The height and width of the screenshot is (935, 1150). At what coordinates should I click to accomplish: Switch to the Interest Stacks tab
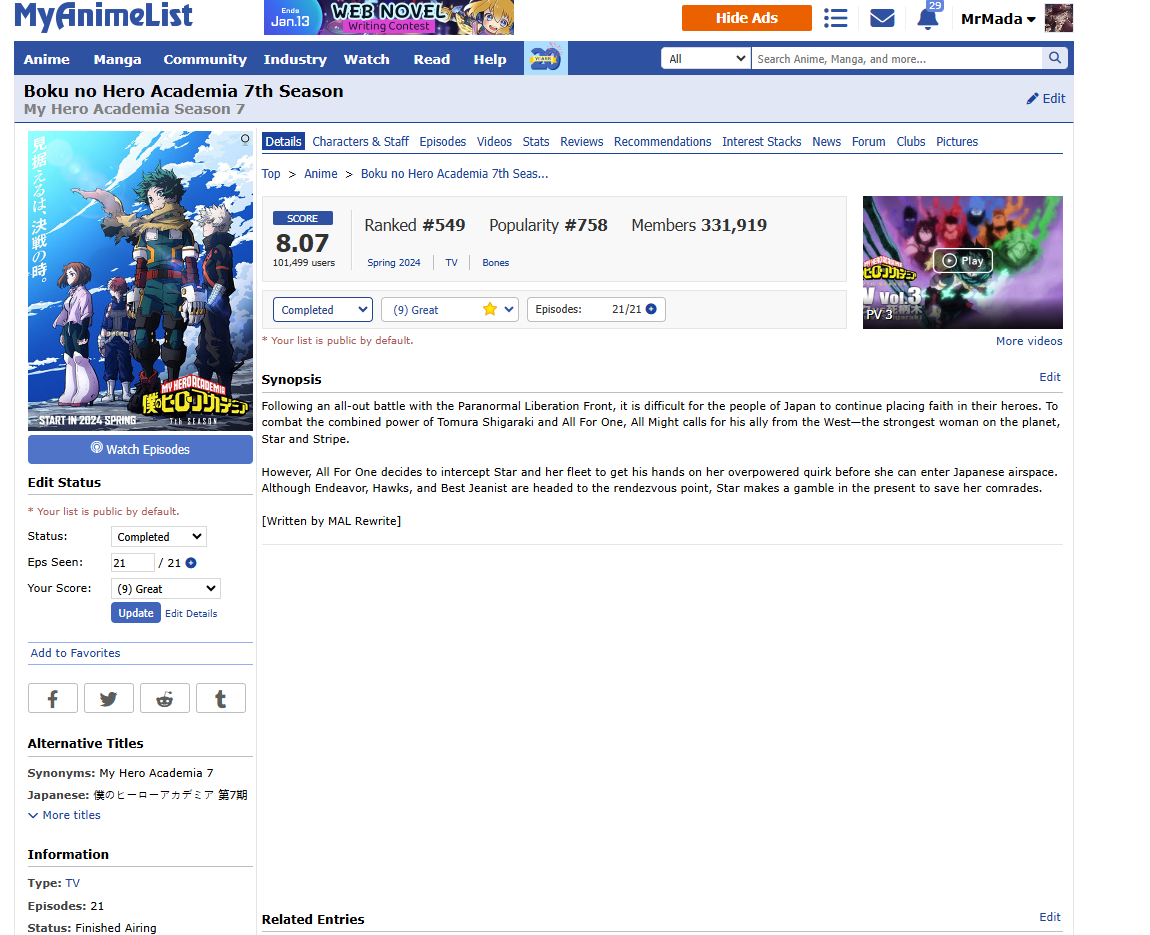[762, 142]
